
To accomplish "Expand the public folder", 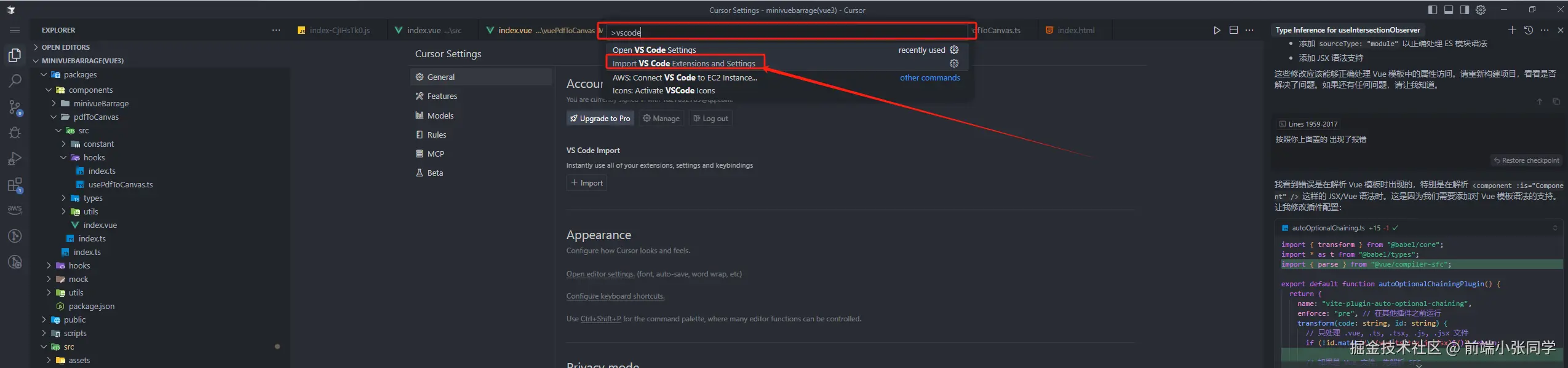I will (x=160, y=319).
